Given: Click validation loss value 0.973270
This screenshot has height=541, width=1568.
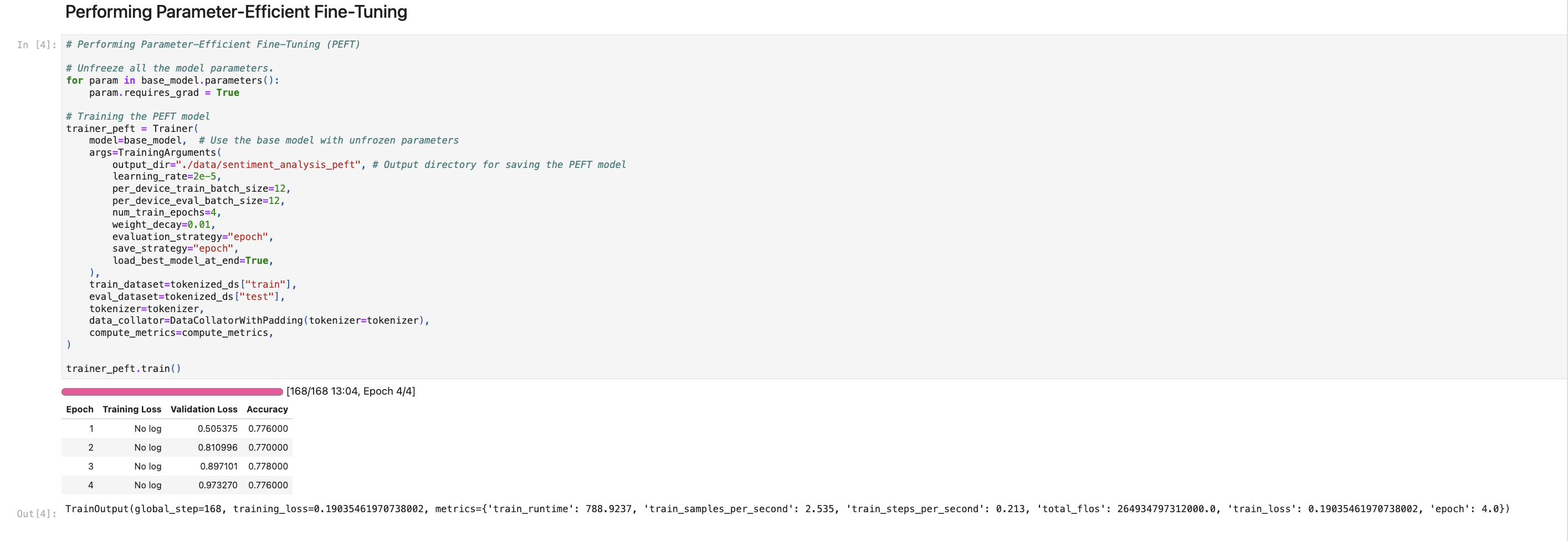Looking at the screenshot, I should pyautogui.click(x=217, y=486).
